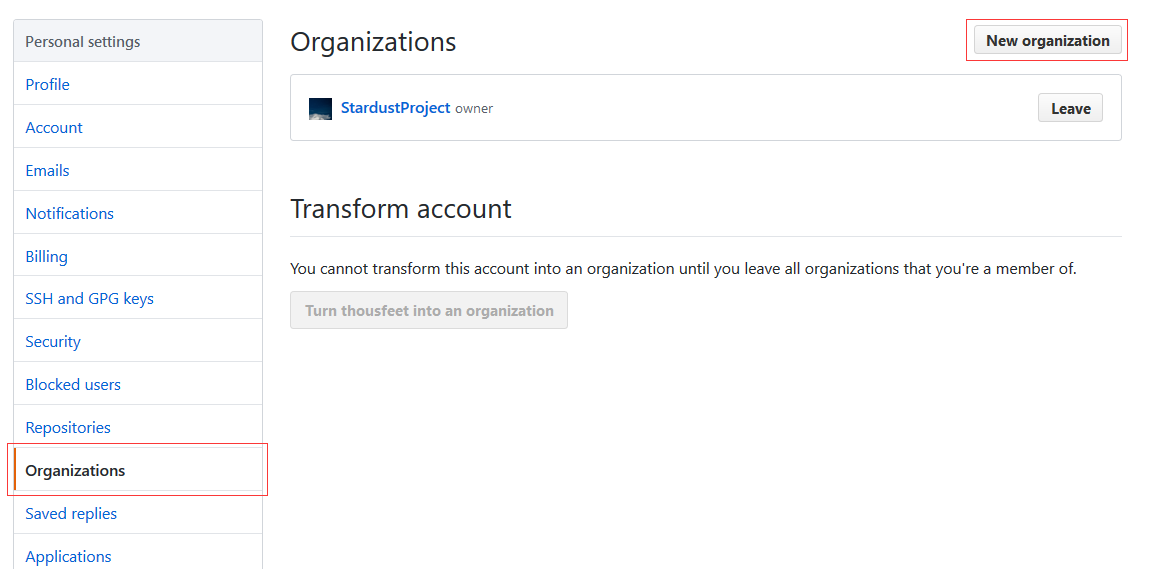Viewport: 1159px width, 569px height.
Task: Select the Organizations sidebar item
Action: coord(76,470)
